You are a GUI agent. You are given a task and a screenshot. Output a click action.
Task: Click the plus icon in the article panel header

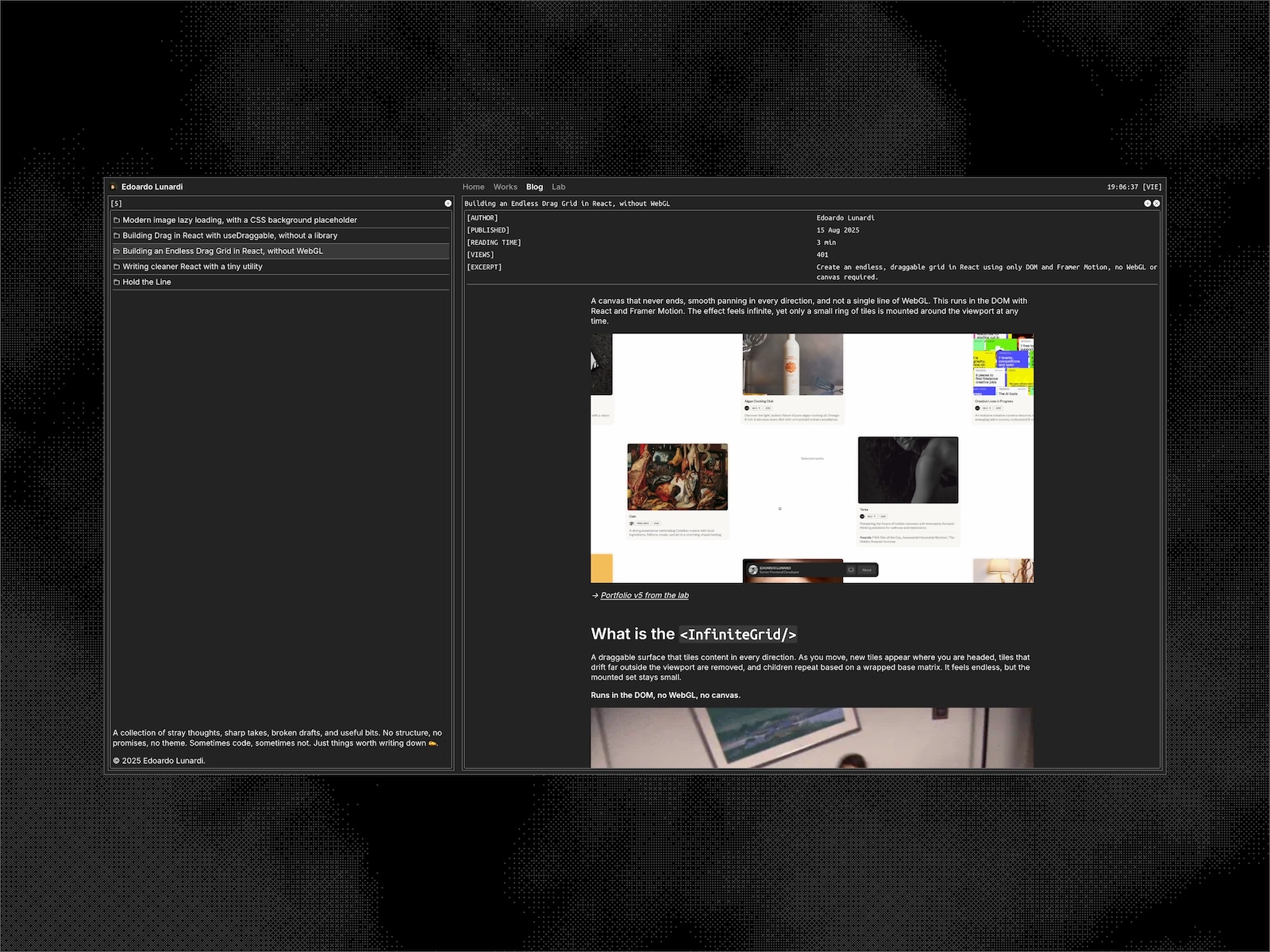coord(1147,204)
